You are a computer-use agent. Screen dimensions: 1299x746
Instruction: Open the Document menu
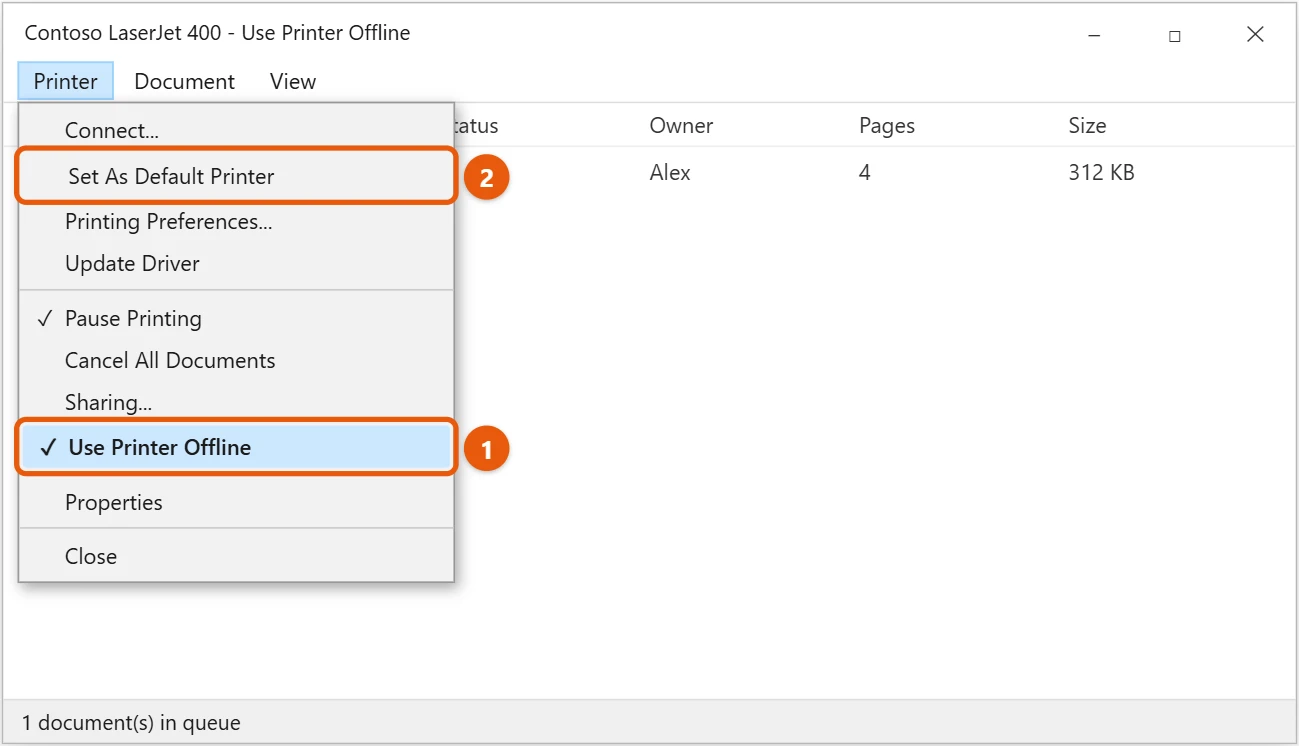pos(184,81)
